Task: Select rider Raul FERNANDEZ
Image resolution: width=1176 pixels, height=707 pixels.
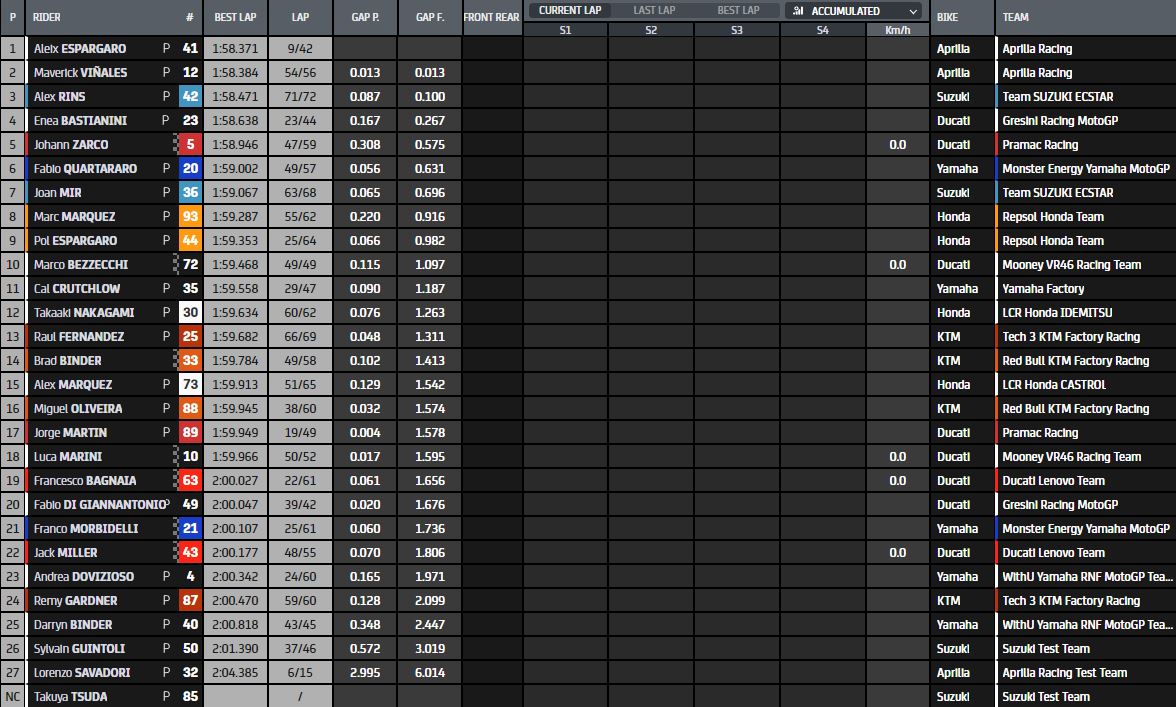Action: (79, 337)
